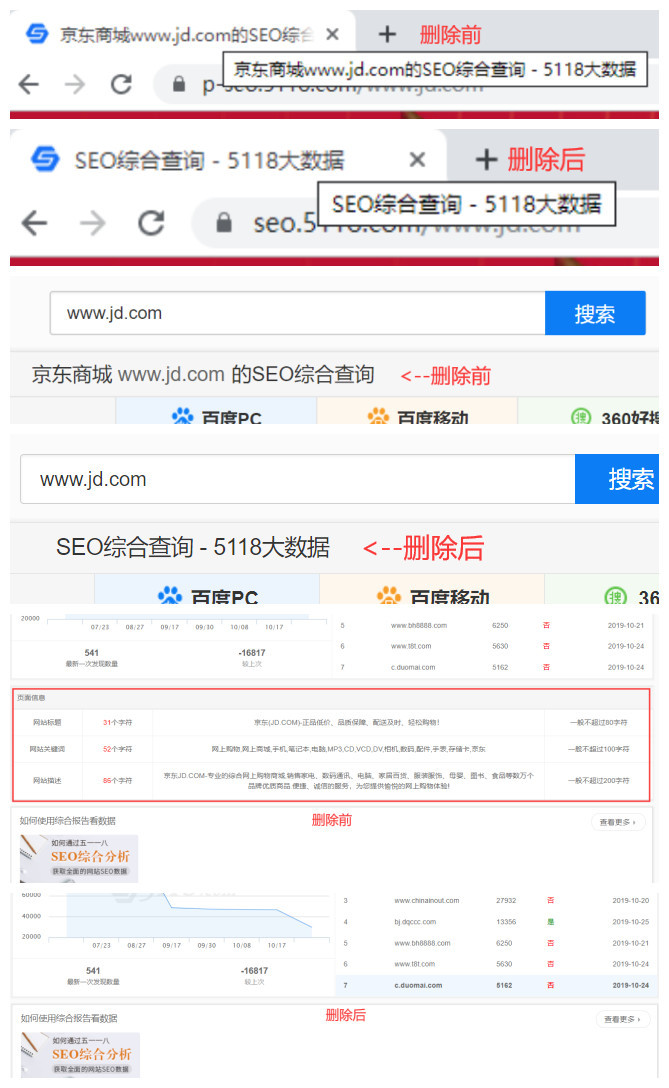669x1088 pixels.
Task: Open the highlighted c.duomai.com row link
Action: tap(418, 985)
